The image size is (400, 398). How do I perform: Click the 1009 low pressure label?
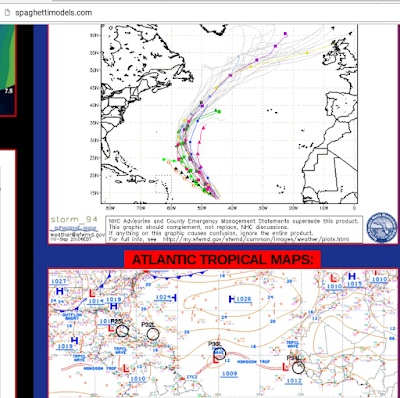click(x=229, y=374)
